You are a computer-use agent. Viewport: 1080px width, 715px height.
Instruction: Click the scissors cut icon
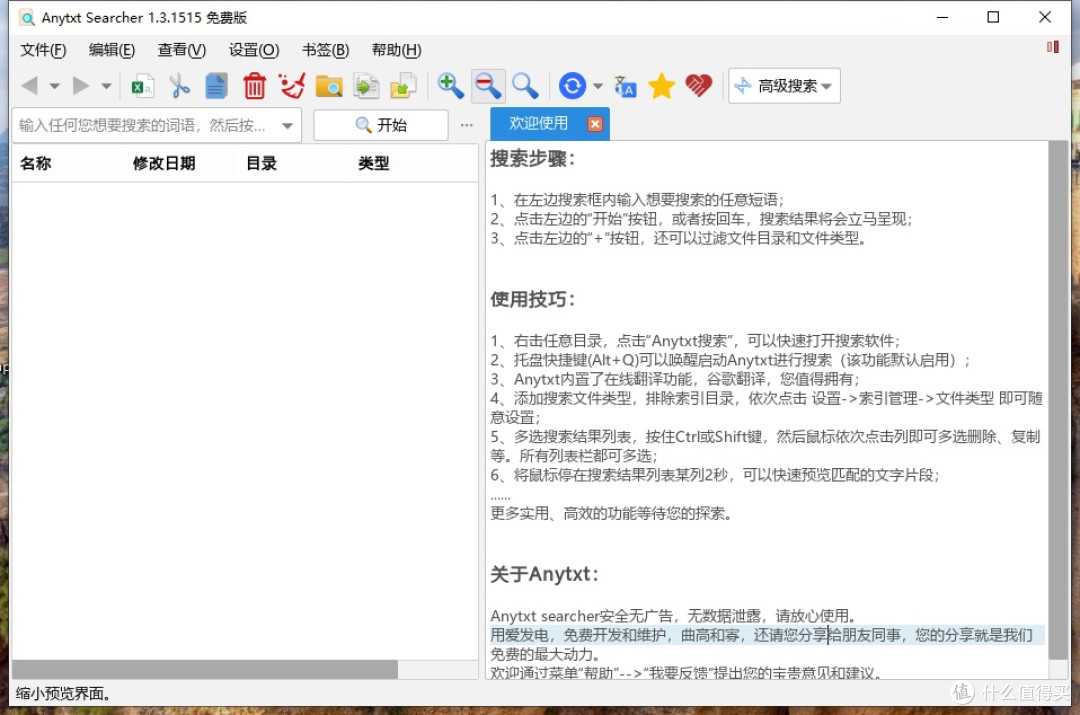(179, 86)
